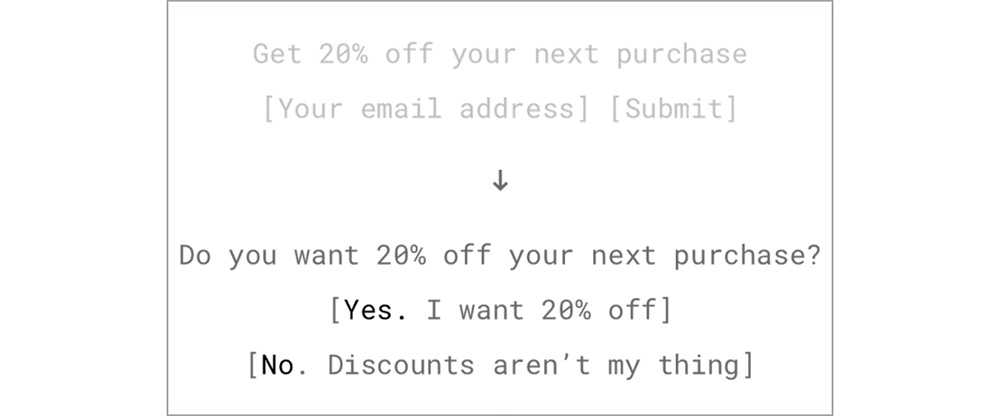Click the words aren't my thing
1000x416 pixels.
616,365
